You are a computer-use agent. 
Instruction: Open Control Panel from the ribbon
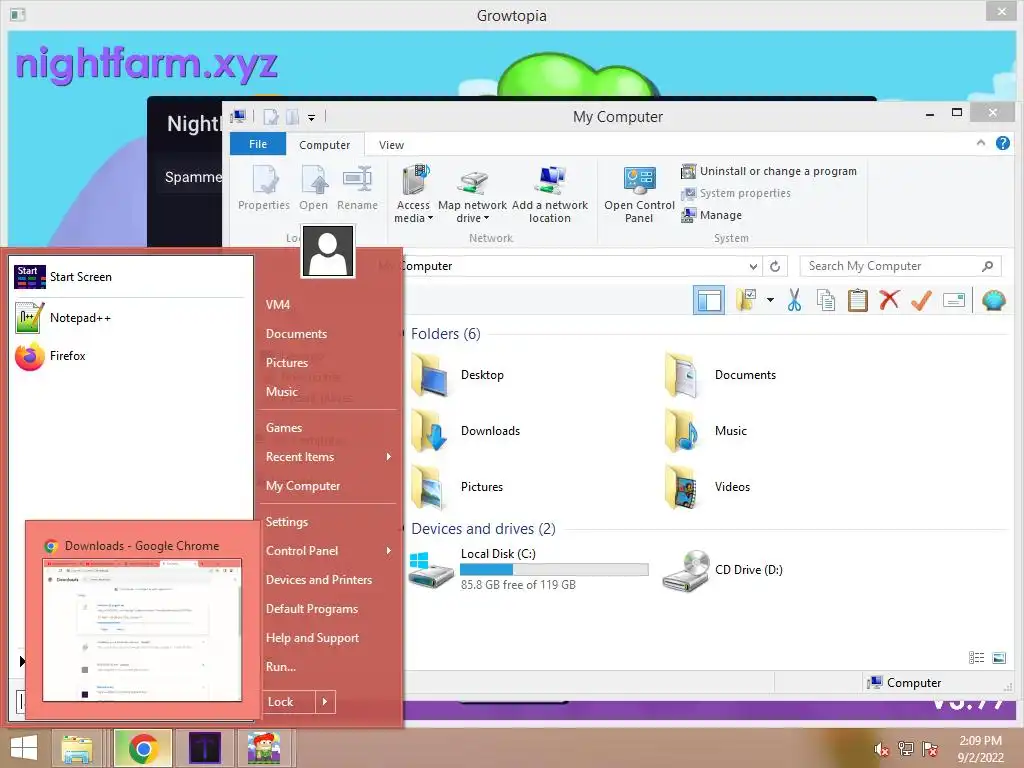pos(639,194)
